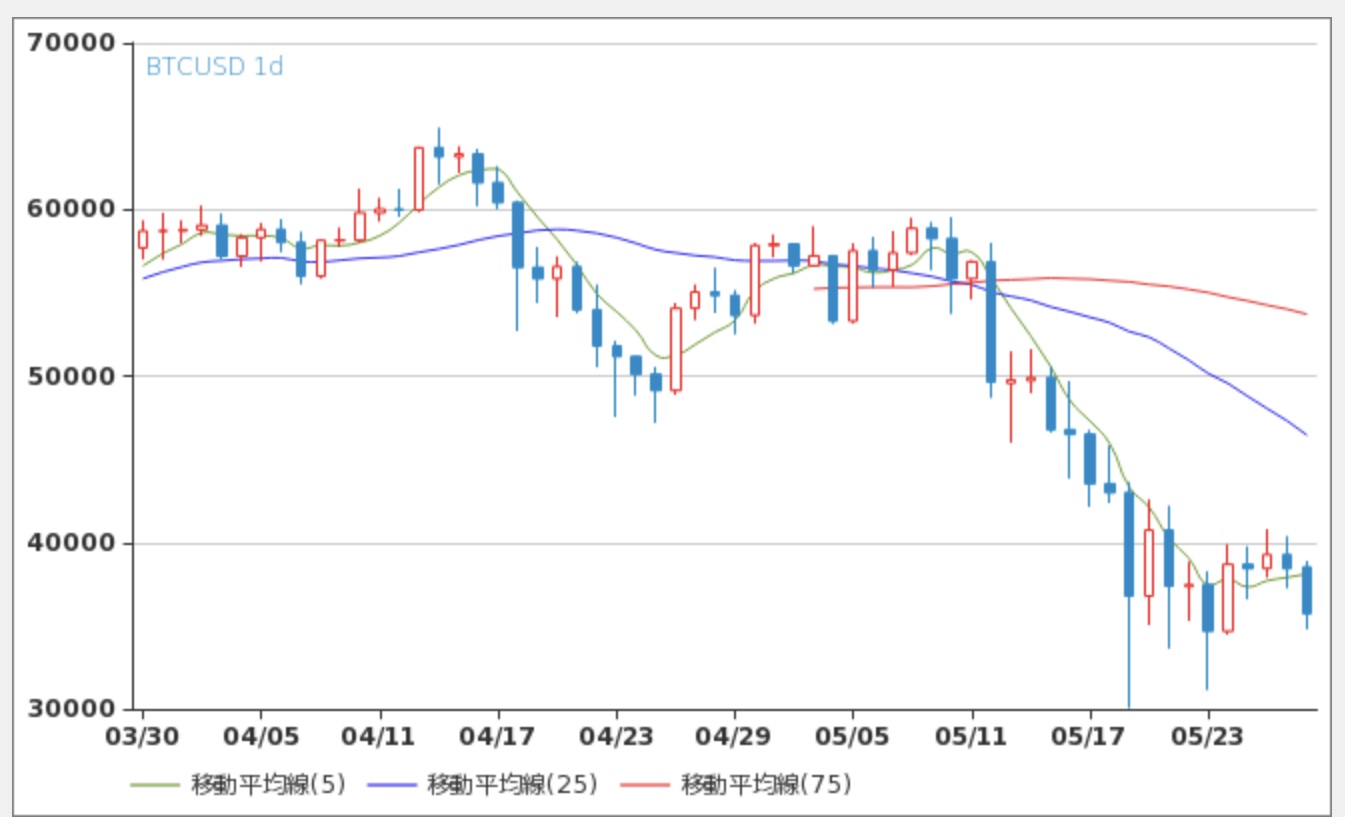Screen dimensions: 1345x817
Task: Toggle the 移動平均線(25) legend label
Action: pyautogui.click(x=512, y=784)
